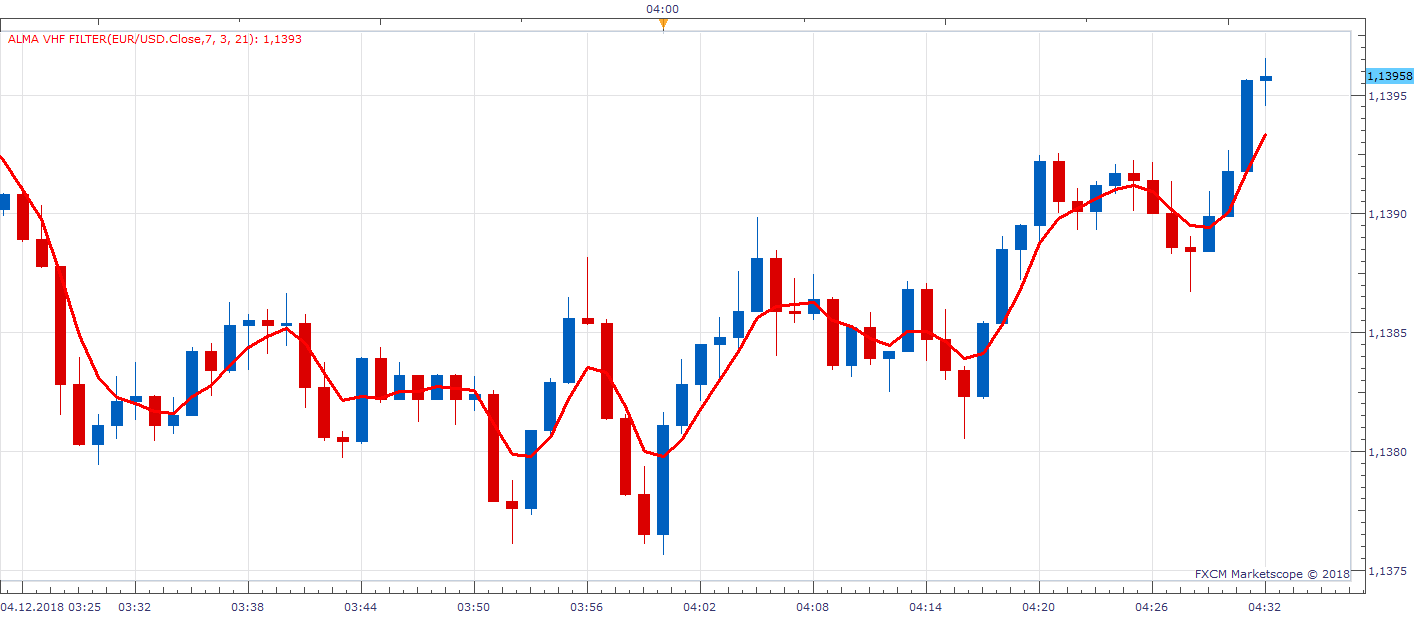This screenshot has width=1423, height=619.
Task: Select the tall blue candle under the 04:00 marker
Action: (x=663, y=480)
